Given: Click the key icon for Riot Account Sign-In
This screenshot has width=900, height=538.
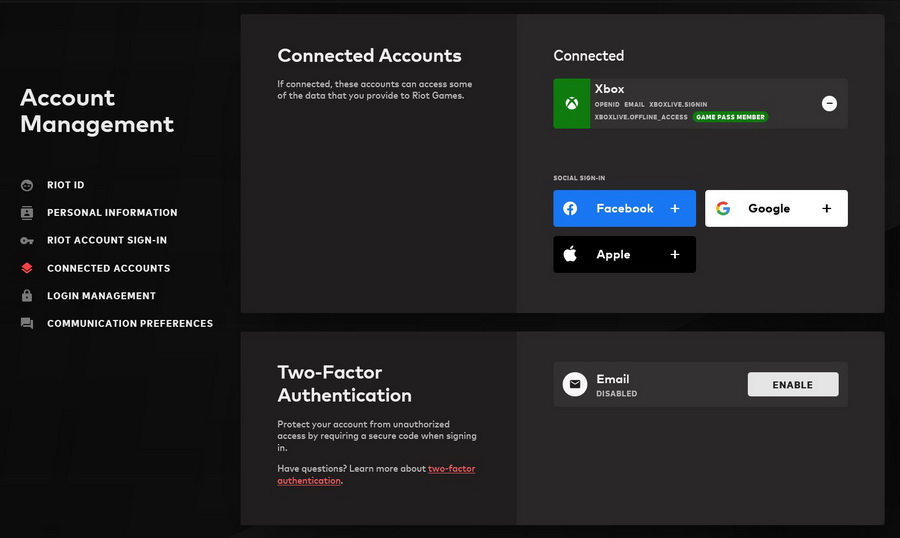Looking at the screenshot, I should (27, 241).
